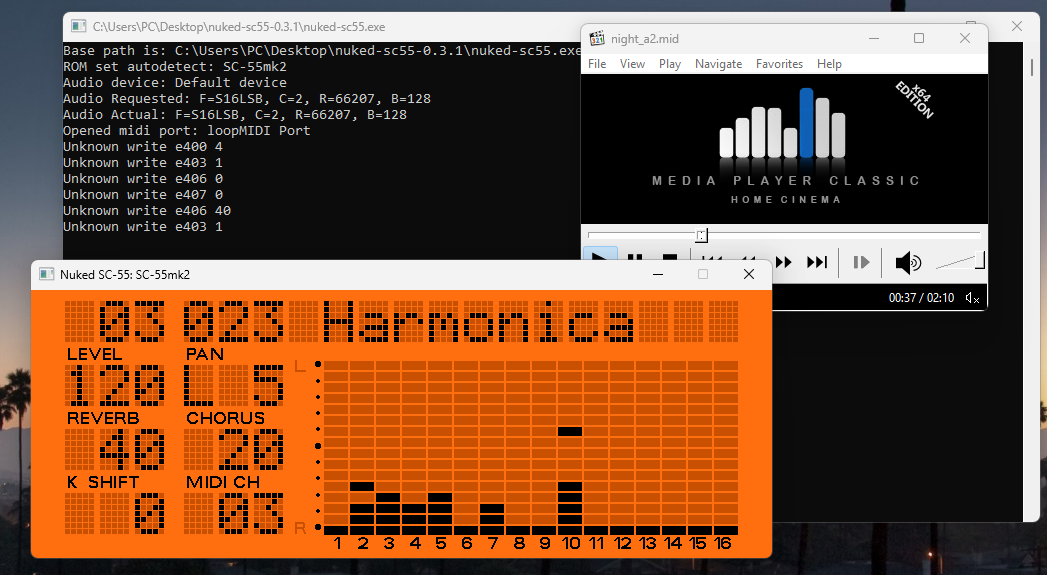Screen dimensions: 1047x575
Task: Click channel number 10 under the level meters
Action: click(570, 544)
